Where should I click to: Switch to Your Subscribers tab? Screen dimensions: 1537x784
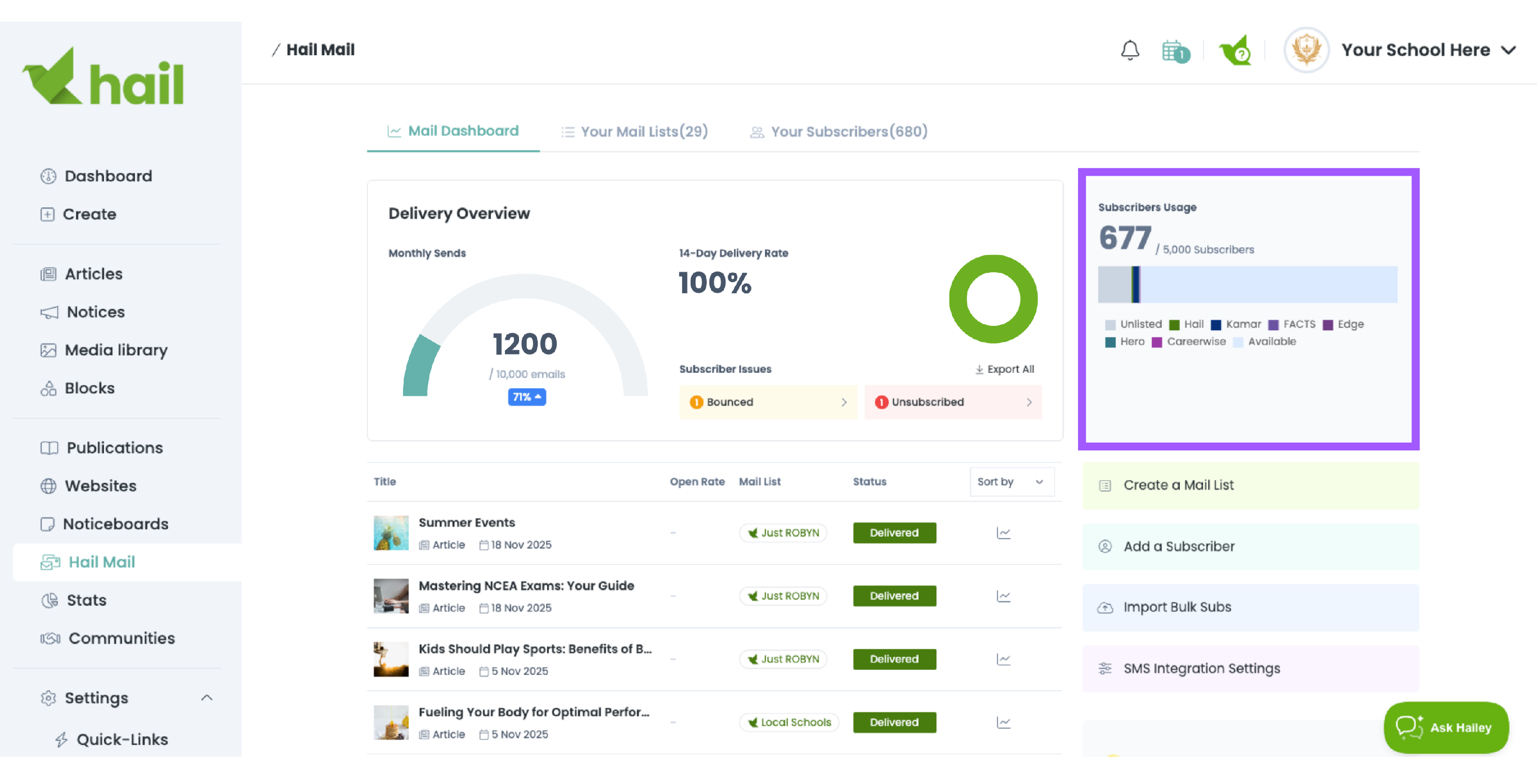[838, 131]
